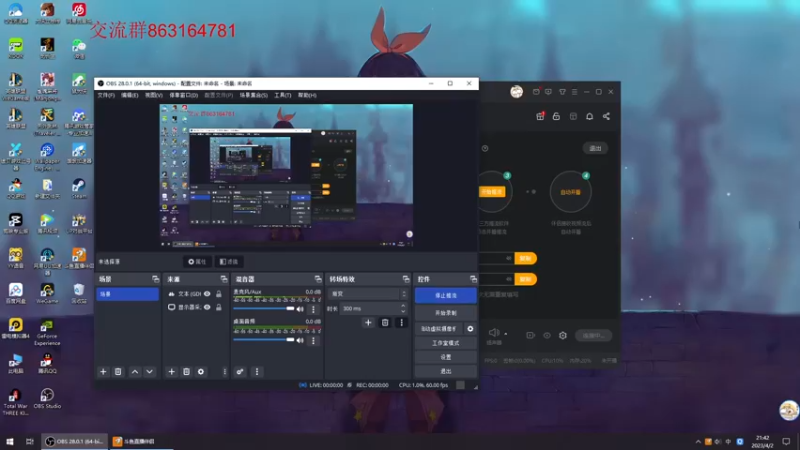The image size is (800, 450).
Task: Open the OBS Studio desktop shortcut
Action: pos(47,398)
